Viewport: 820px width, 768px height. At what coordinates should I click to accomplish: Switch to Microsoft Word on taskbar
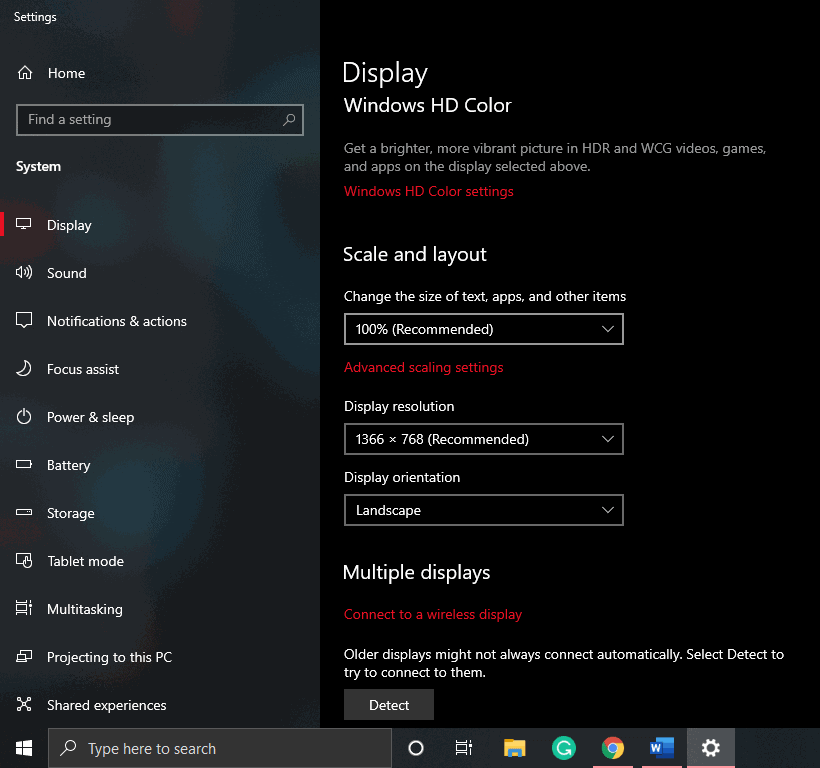pos(662,748)
